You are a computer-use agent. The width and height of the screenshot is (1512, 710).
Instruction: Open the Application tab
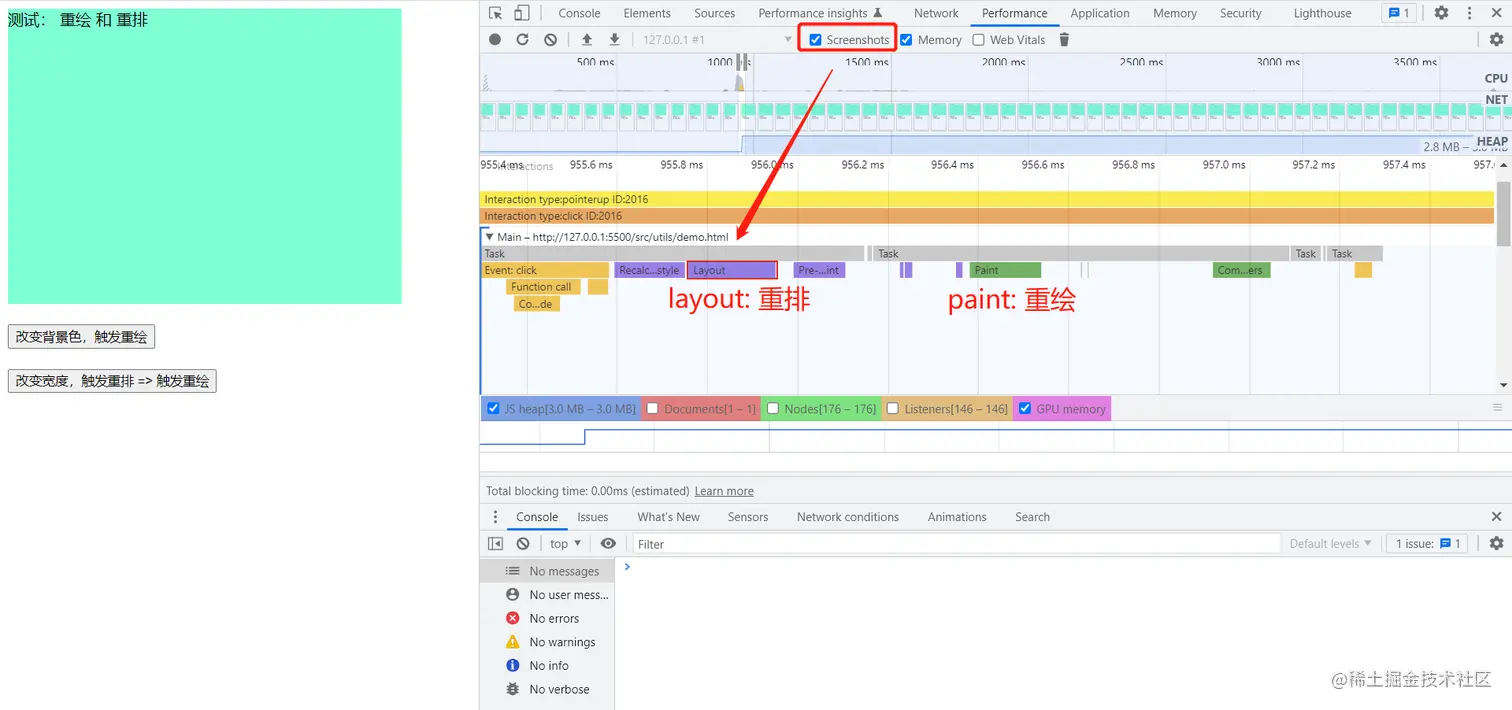[1100, 13]
